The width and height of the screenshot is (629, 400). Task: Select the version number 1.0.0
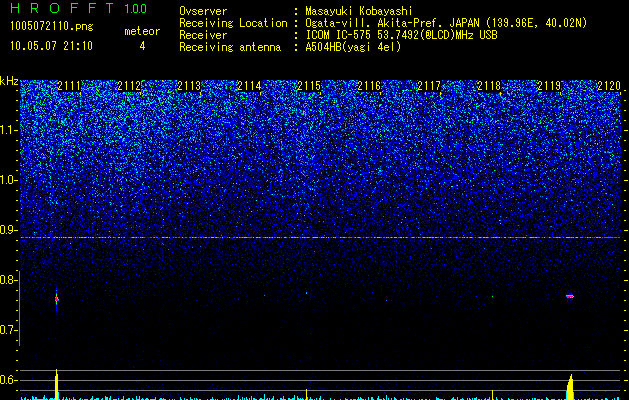pos(136,8)
